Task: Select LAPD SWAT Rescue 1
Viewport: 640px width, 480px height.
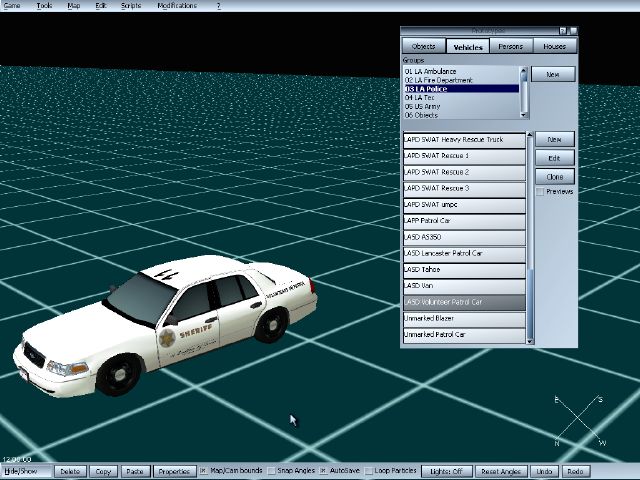Action: [x=464, y=156]
